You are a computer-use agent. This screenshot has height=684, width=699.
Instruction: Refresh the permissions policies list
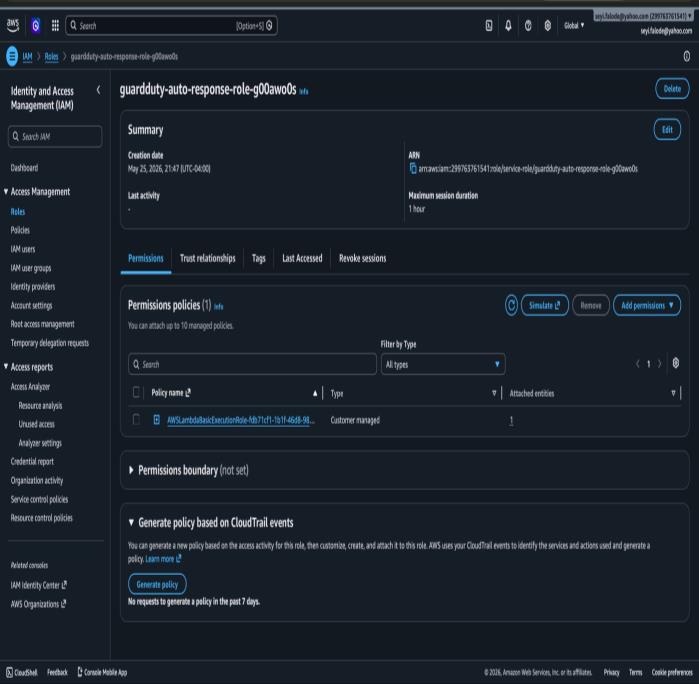[x=511, y=305]
